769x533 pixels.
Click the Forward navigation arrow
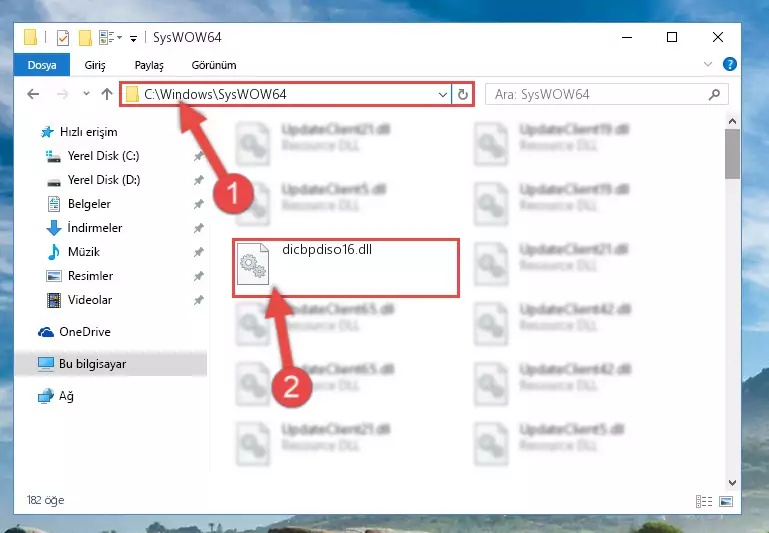click(x=62, y=94)
